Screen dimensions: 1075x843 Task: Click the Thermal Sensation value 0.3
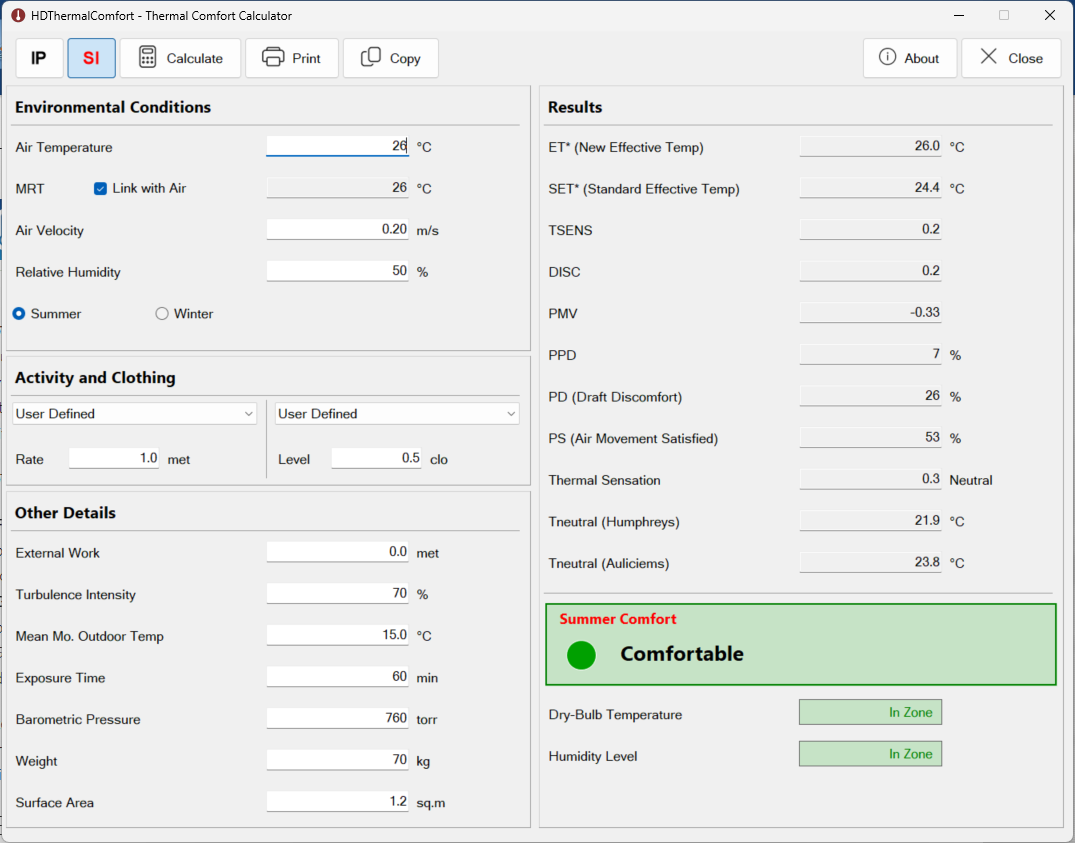870,479
